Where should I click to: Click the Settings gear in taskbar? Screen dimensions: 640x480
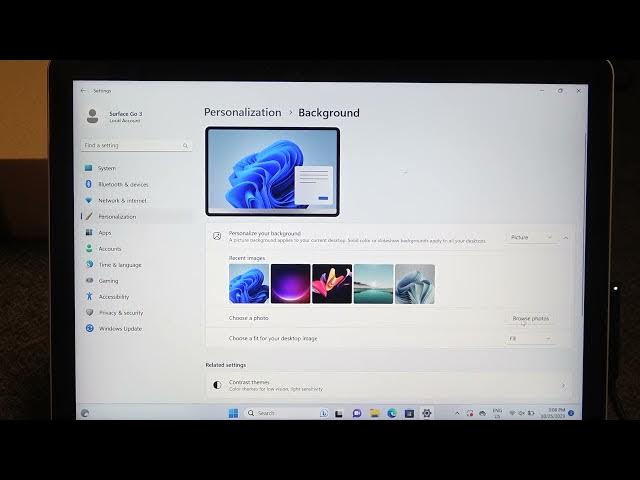427,413
